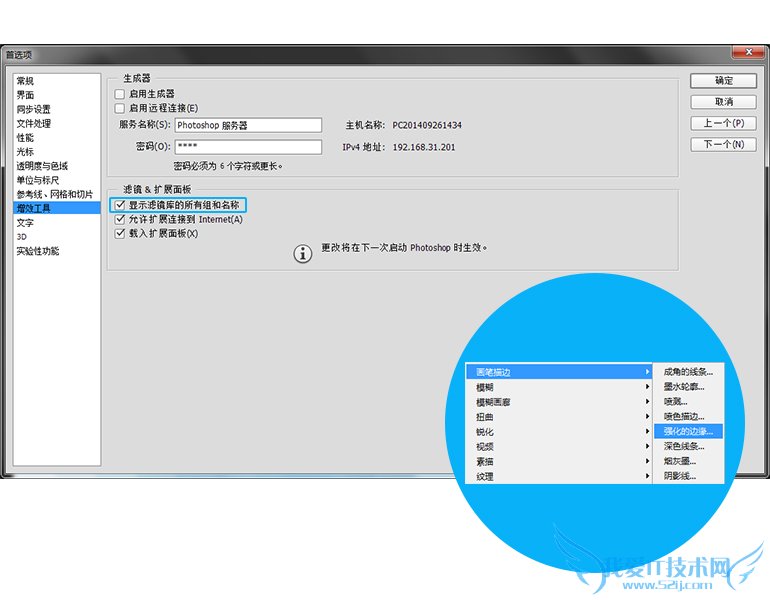Choose 喷色描边... filter
This screenshot has width=770, height=600.
pyautogui.click(x=688, y=416)
